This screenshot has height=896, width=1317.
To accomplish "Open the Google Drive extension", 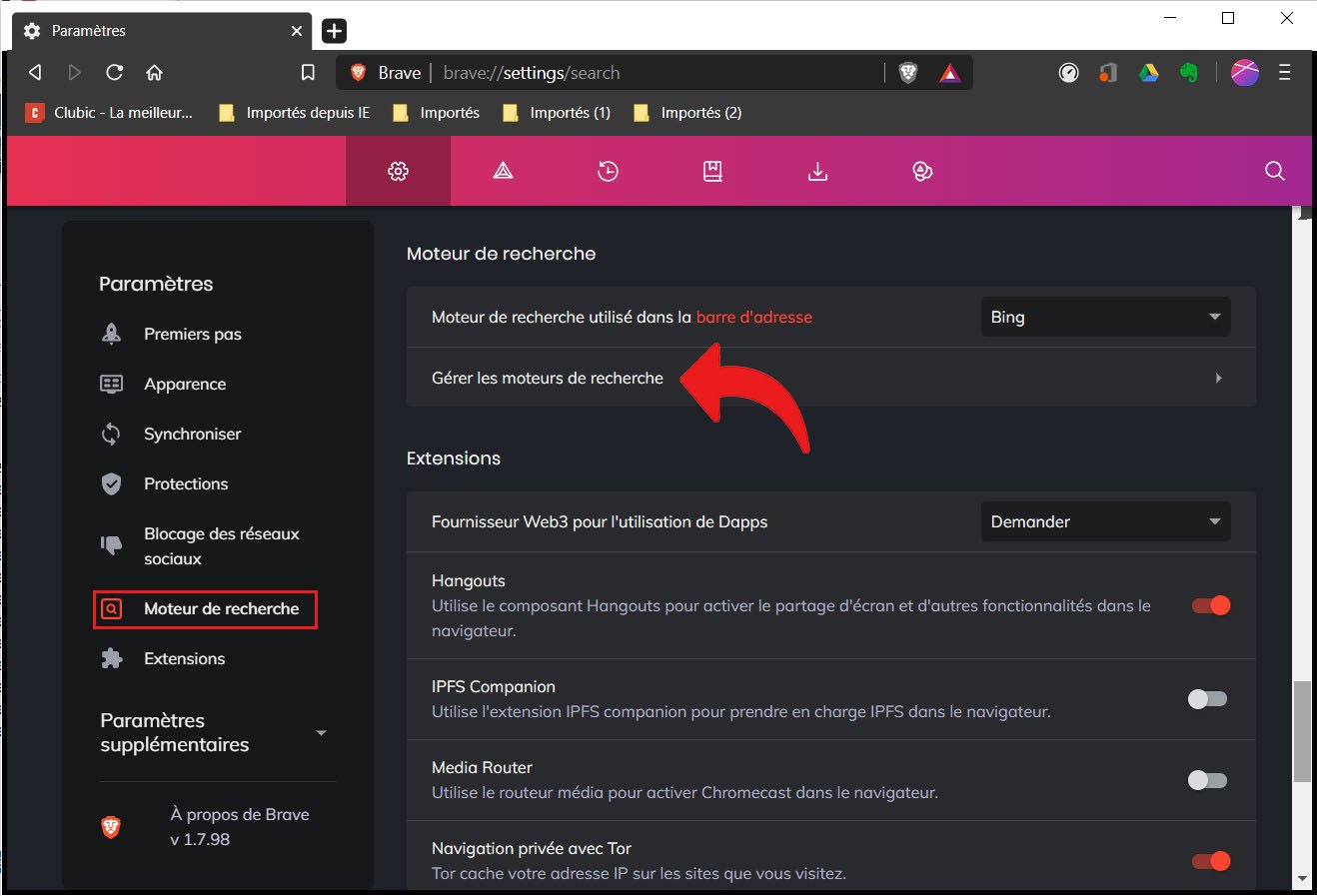I will [x=1148, y=72].
